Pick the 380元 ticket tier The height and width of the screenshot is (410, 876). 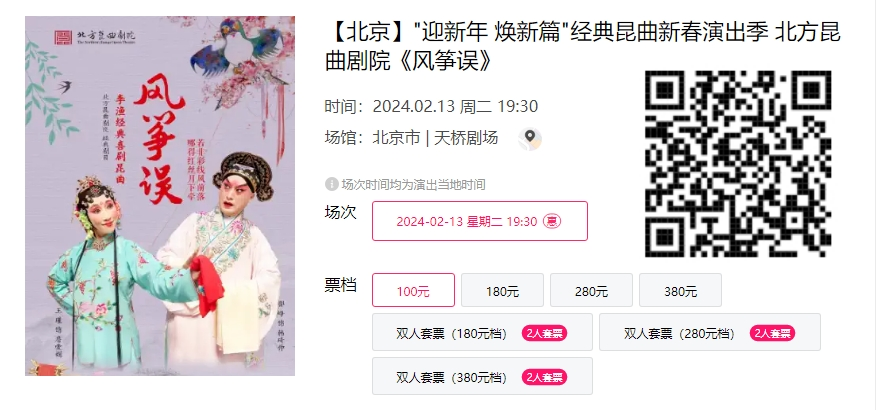pyautogui.click(x=680, y=290)
